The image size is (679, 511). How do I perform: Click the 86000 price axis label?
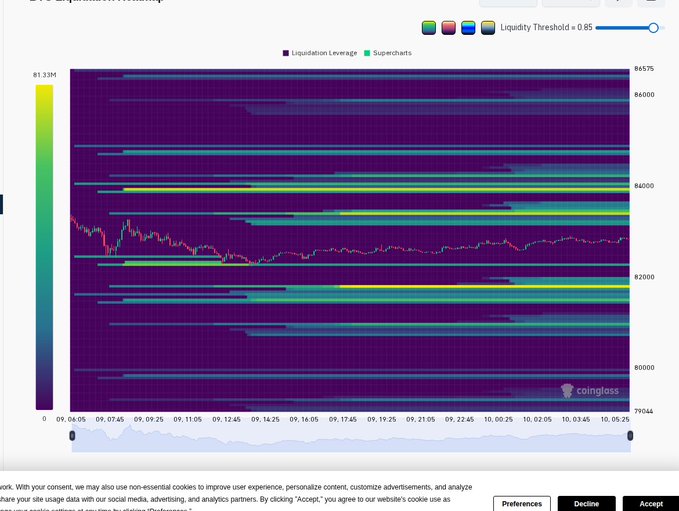click(x=644, y=95)
